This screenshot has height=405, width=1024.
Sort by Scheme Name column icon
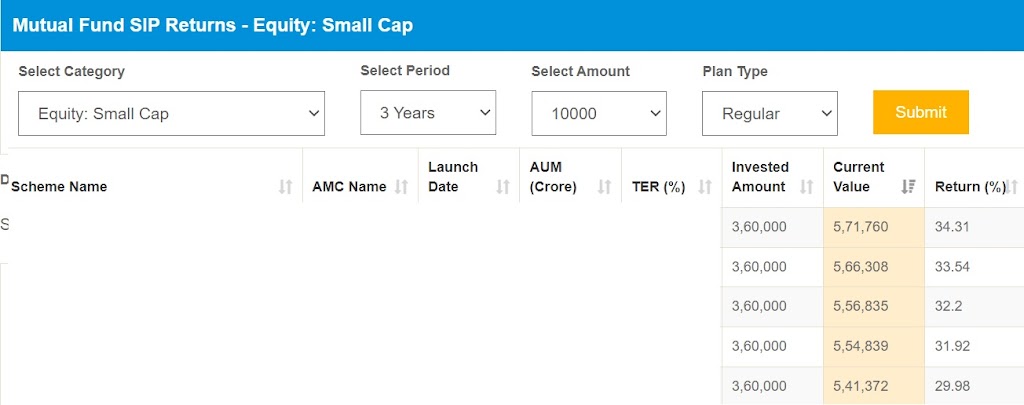pos(285,187)
